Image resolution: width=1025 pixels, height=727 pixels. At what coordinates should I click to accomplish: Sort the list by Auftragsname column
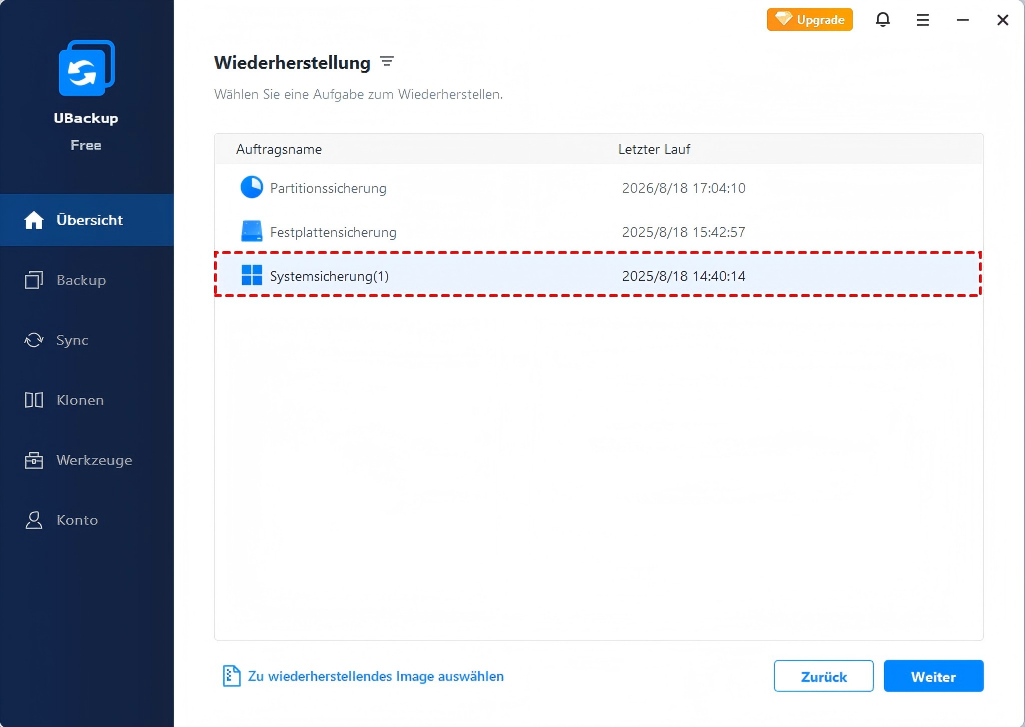point(279,149)
